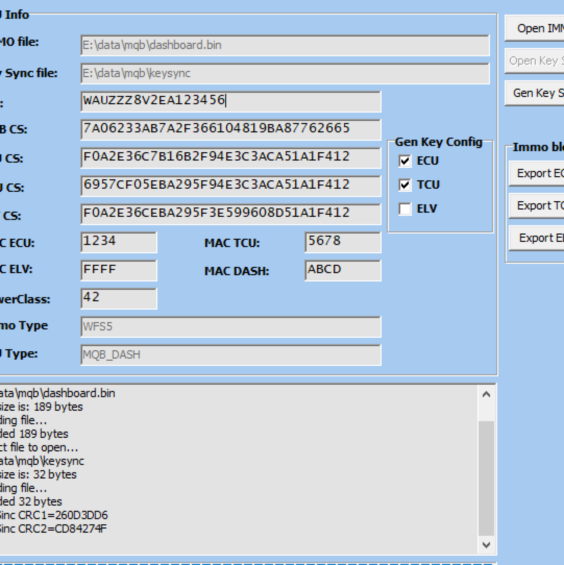The height and width of the screenshot is (565, 564).
Task: Click the MAC DASH label
Action: (237, 271)
